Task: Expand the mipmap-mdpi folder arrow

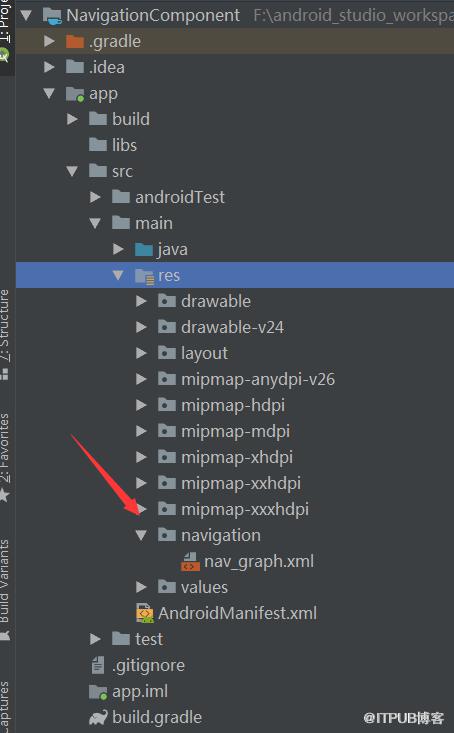Action: pyautogui.click(x=141, y=431)
